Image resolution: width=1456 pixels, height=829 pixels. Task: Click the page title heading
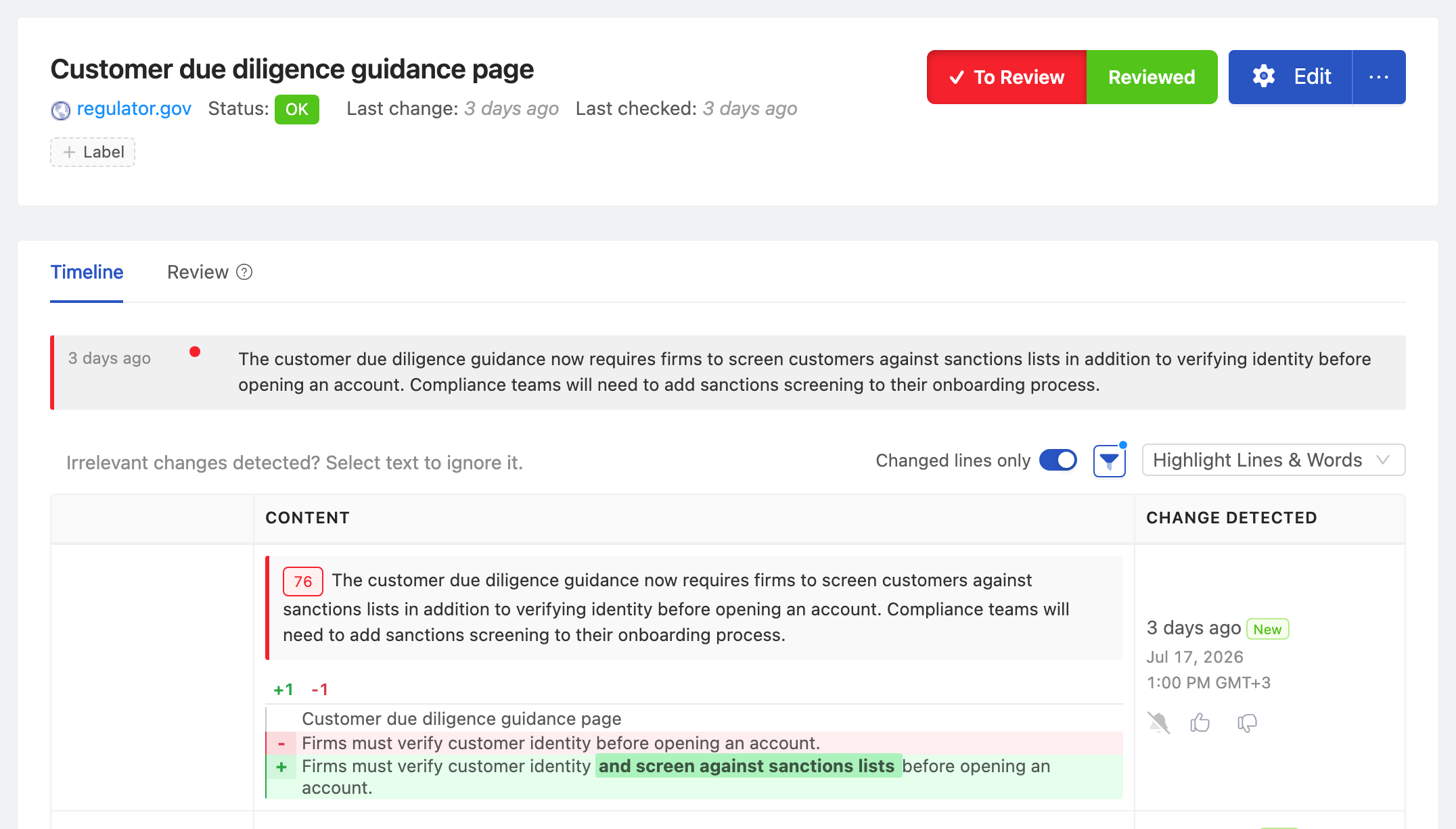[292, 69]
